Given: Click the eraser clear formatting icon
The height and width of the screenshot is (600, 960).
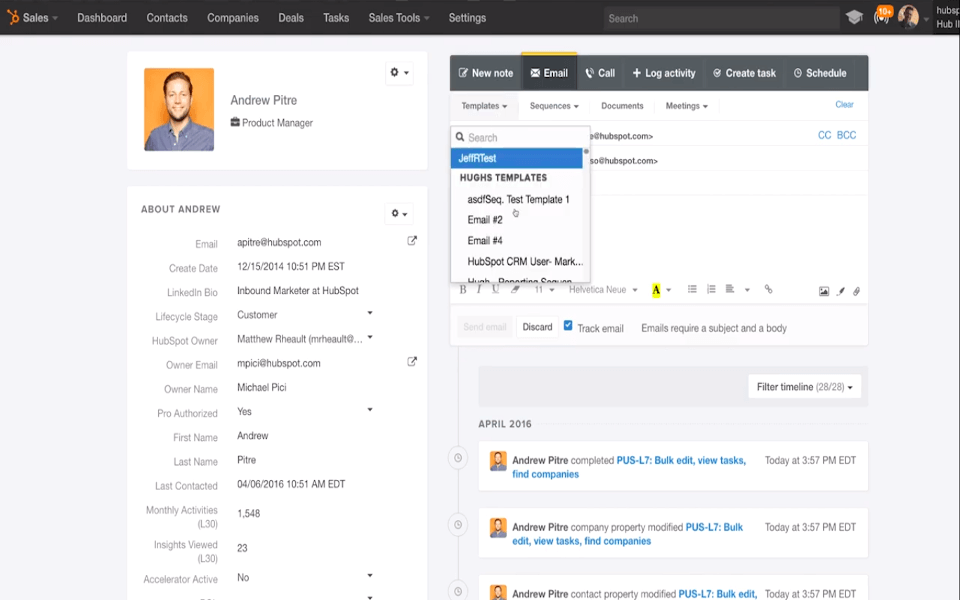Looking at the screenshot, I should (516, 290).
